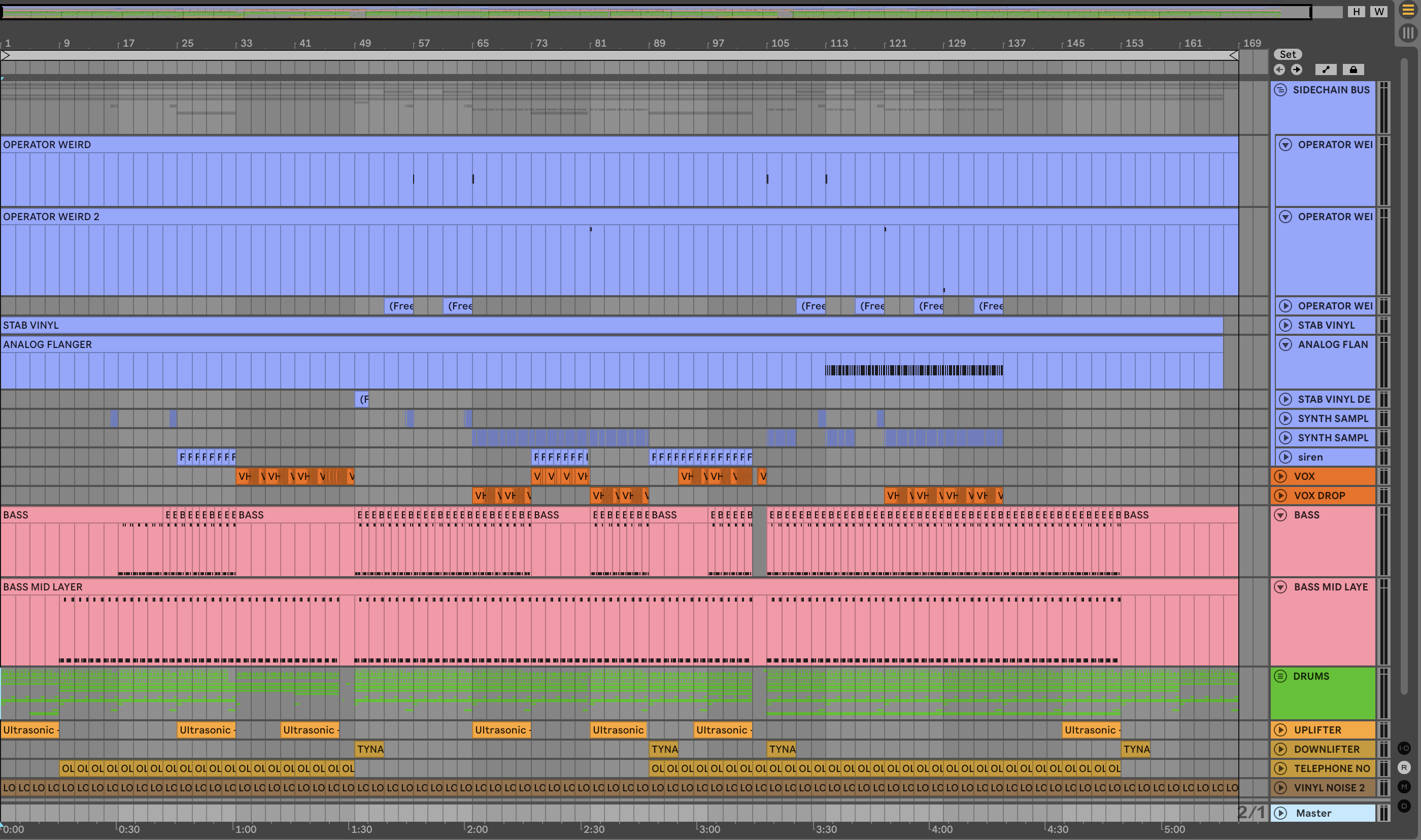Expand the STAB VINYL track
This screenshot has height=840, width=1421.
coord(1285,325)
